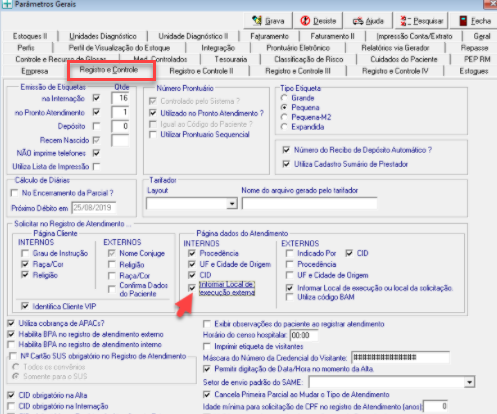This screenshot has width=497, height=414.
Task: Open Registro e Controle III tab
Action: pyautogui.click(x=298, y=71)
